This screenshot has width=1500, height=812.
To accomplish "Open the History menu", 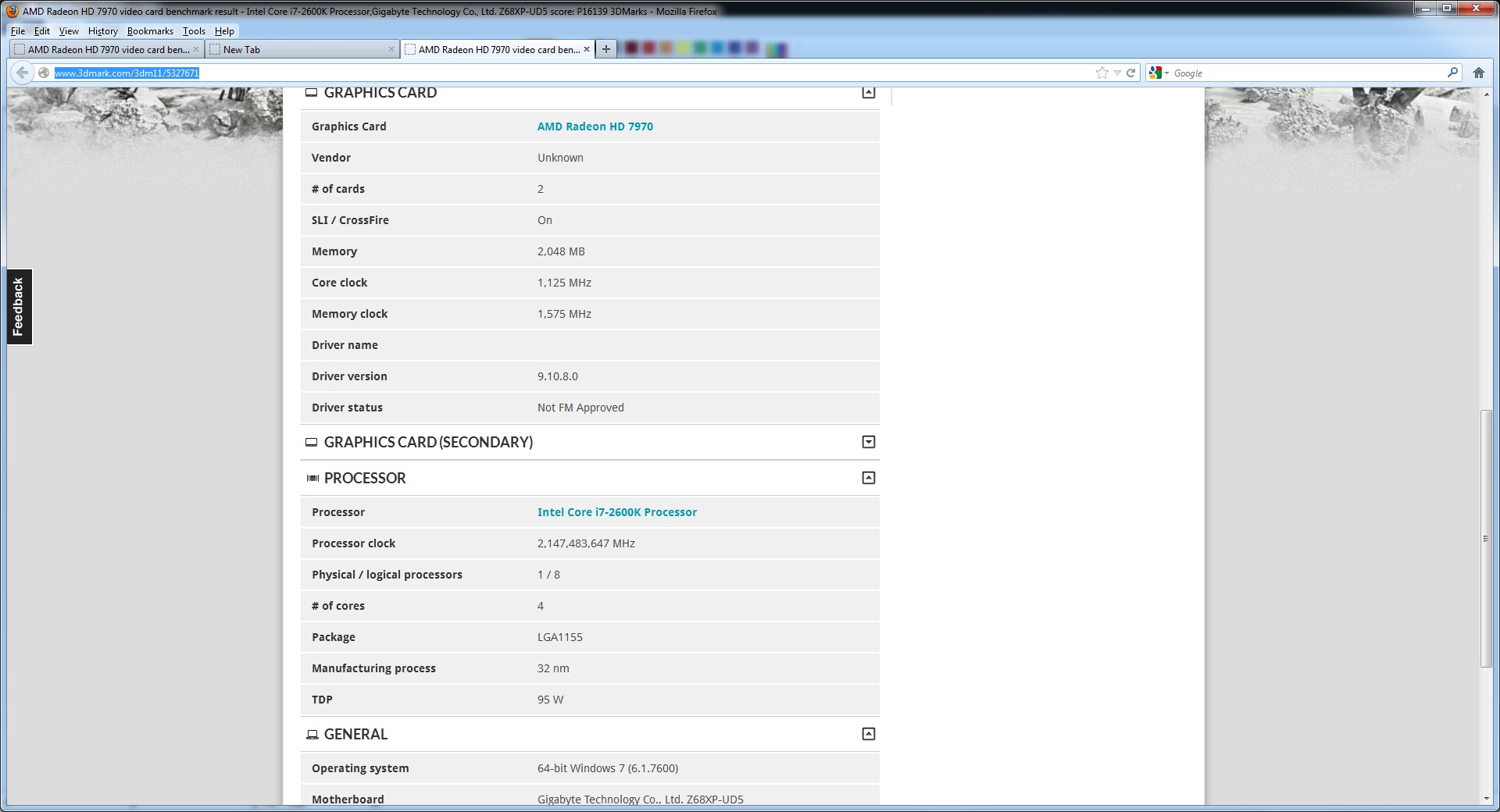I will (x=102, y=31).
